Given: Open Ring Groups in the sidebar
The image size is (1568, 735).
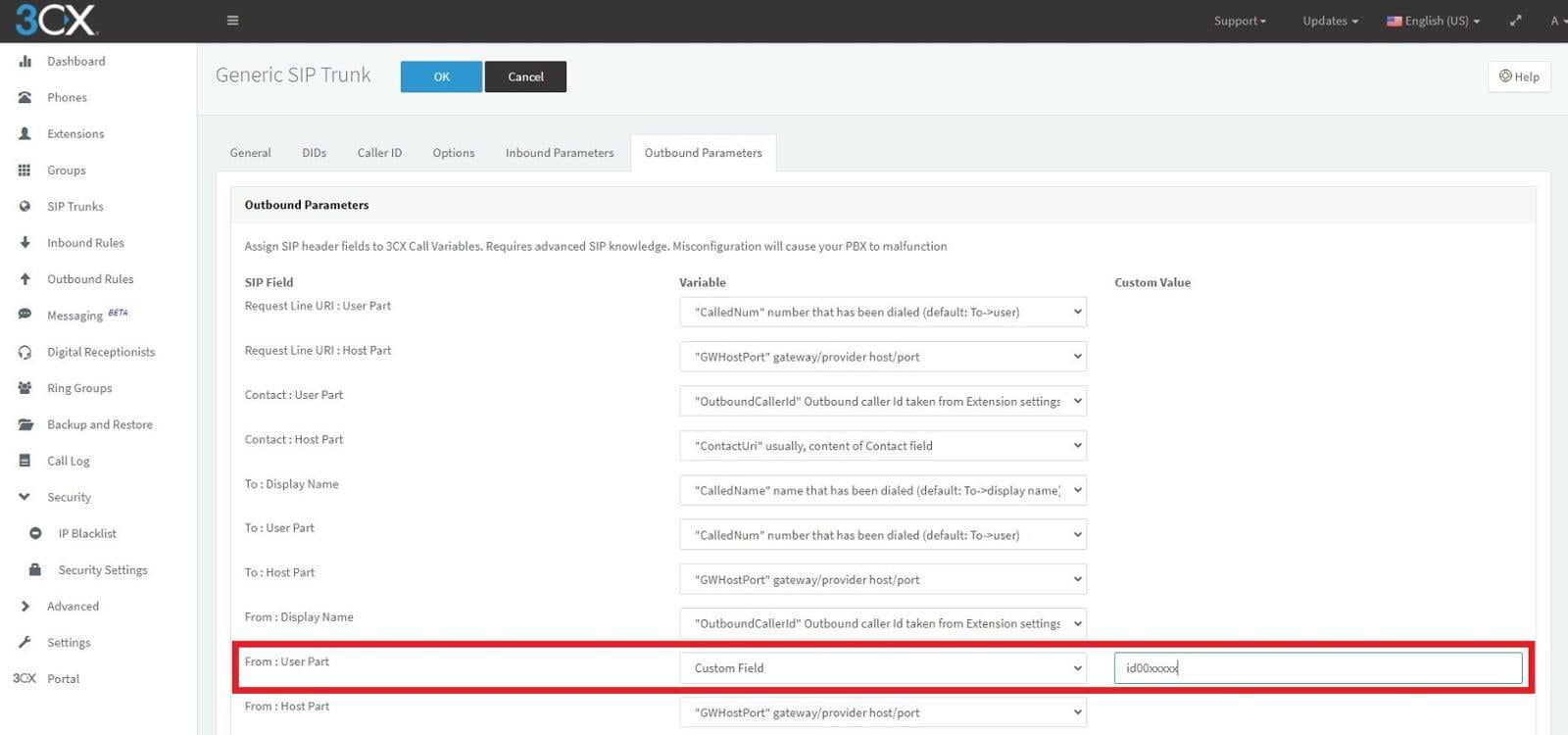Looking at the screenshot, I should pos(79,388).
